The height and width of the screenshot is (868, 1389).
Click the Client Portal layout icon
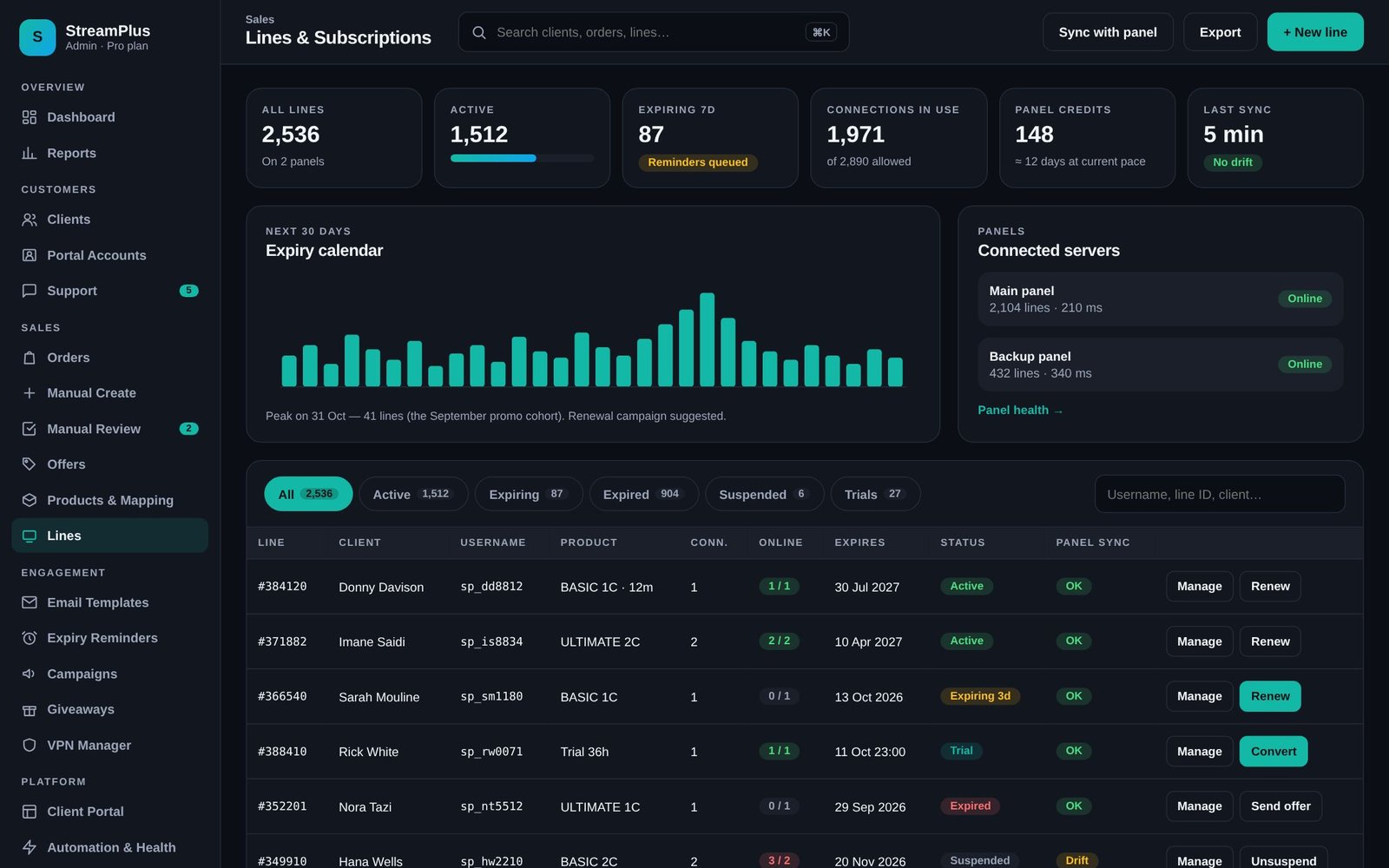coord(30,812)
